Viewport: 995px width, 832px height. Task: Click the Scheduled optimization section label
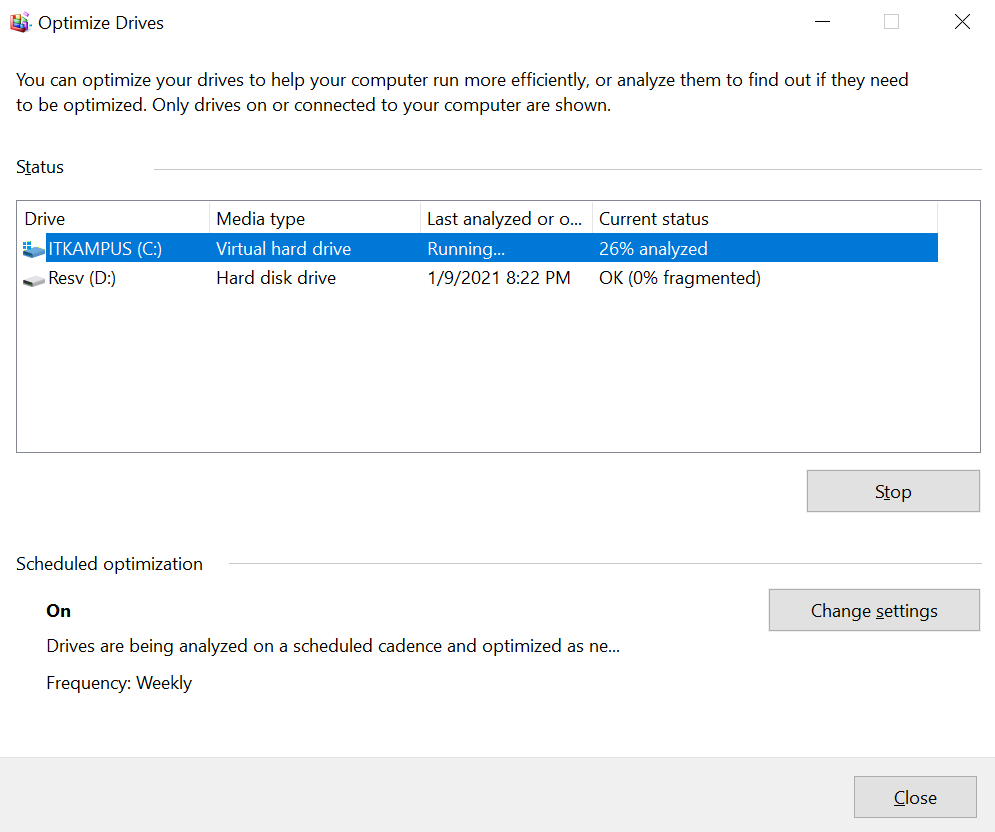[109, 564]
